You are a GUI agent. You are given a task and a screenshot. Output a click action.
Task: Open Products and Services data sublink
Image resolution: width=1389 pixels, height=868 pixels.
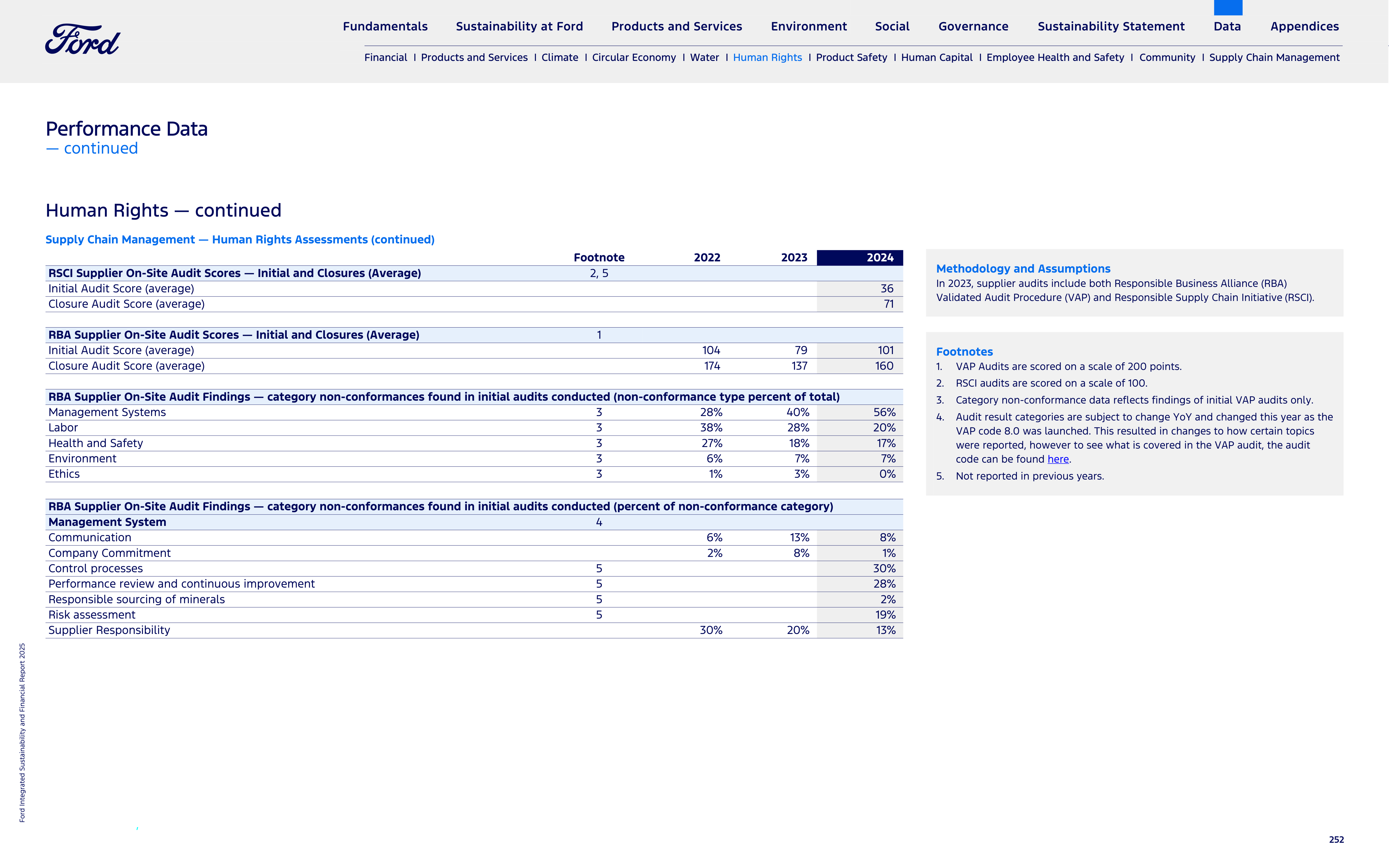pyautogui.click(x=474, y=58)
